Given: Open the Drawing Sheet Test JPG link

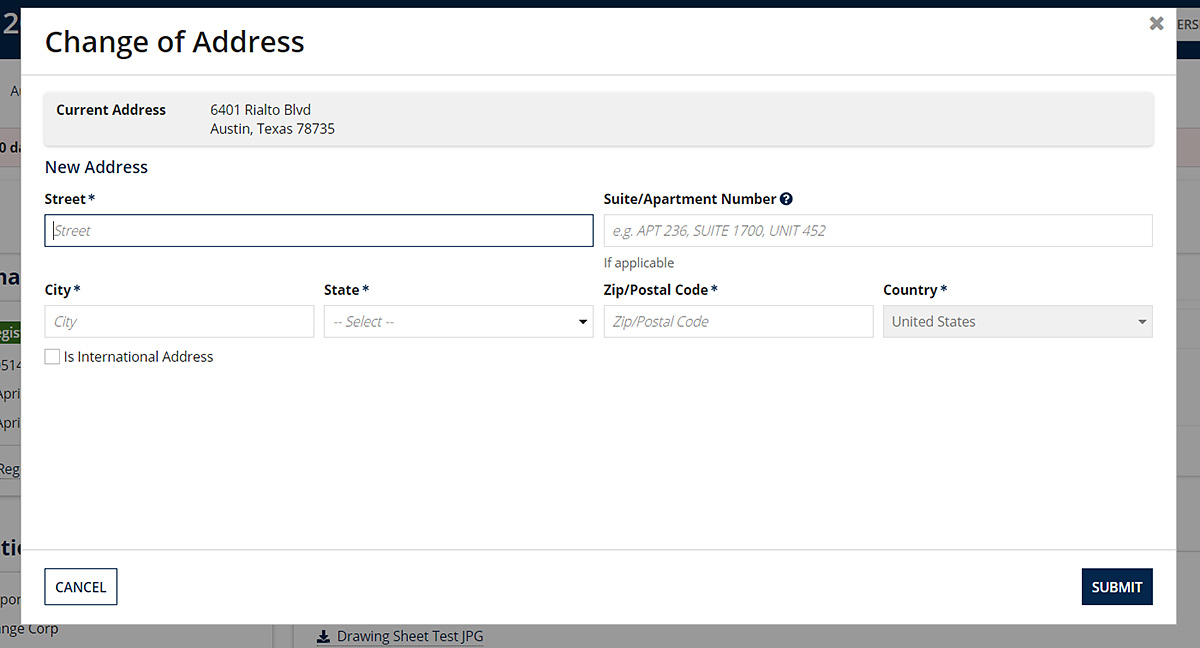Looking at the screenshot, I should point(409,636).
